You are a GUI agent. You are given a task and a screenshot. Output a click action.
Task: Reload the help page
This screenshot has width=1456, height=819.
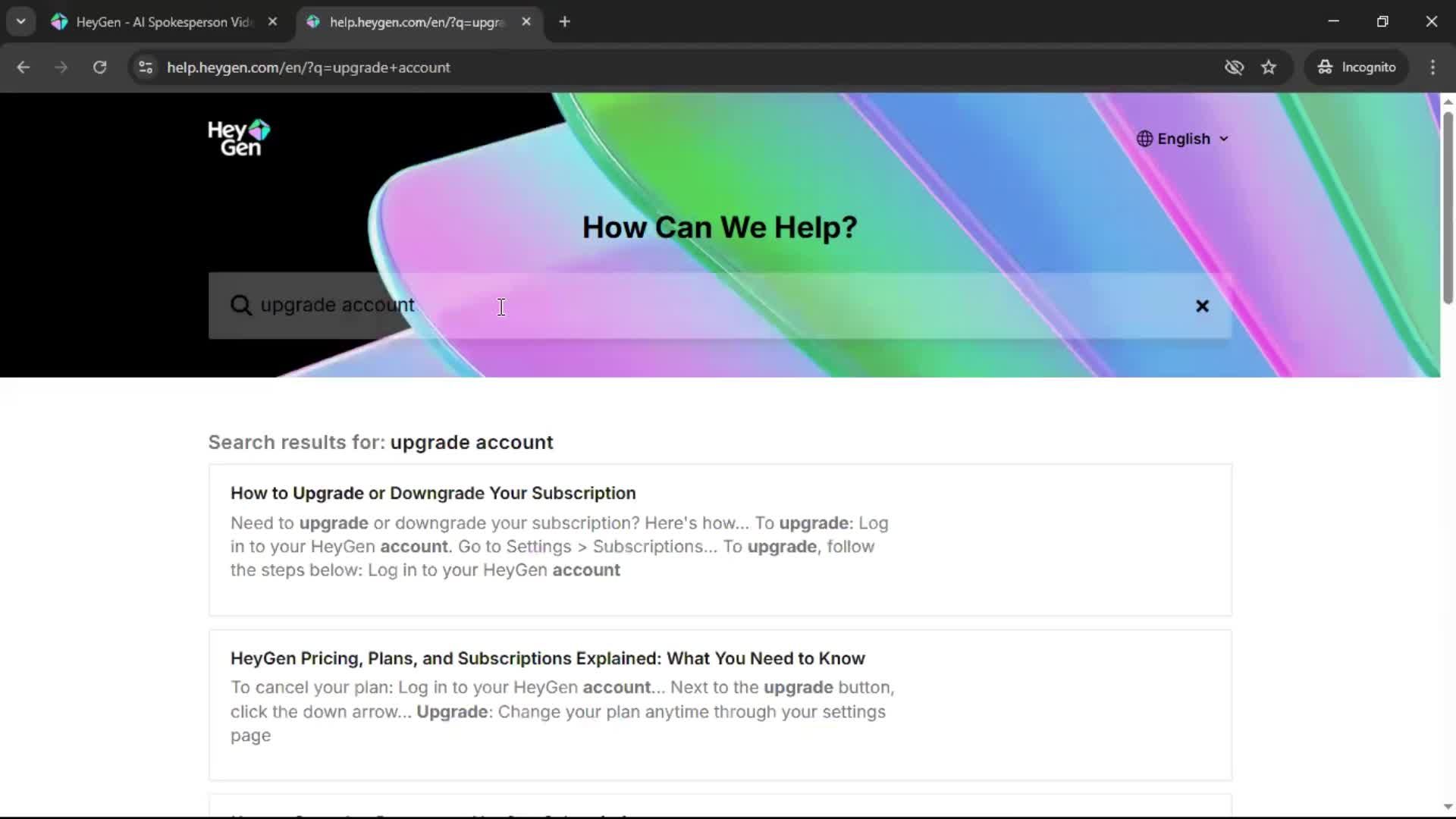(x=99, y=67)
